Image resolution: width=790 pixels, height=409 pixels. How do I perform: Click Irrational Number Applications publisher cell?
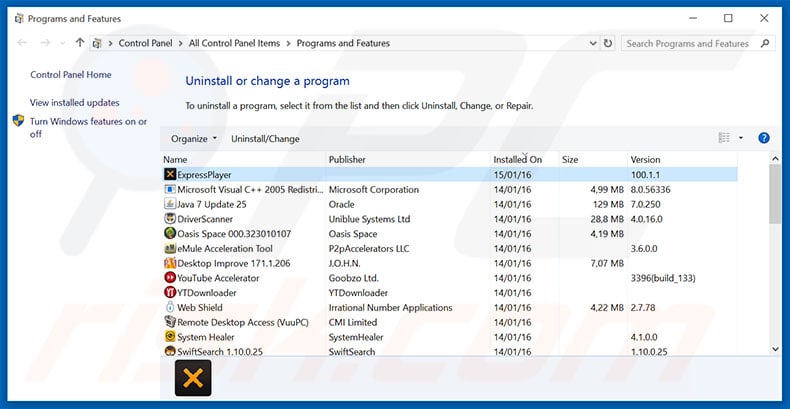coord(390,307)
